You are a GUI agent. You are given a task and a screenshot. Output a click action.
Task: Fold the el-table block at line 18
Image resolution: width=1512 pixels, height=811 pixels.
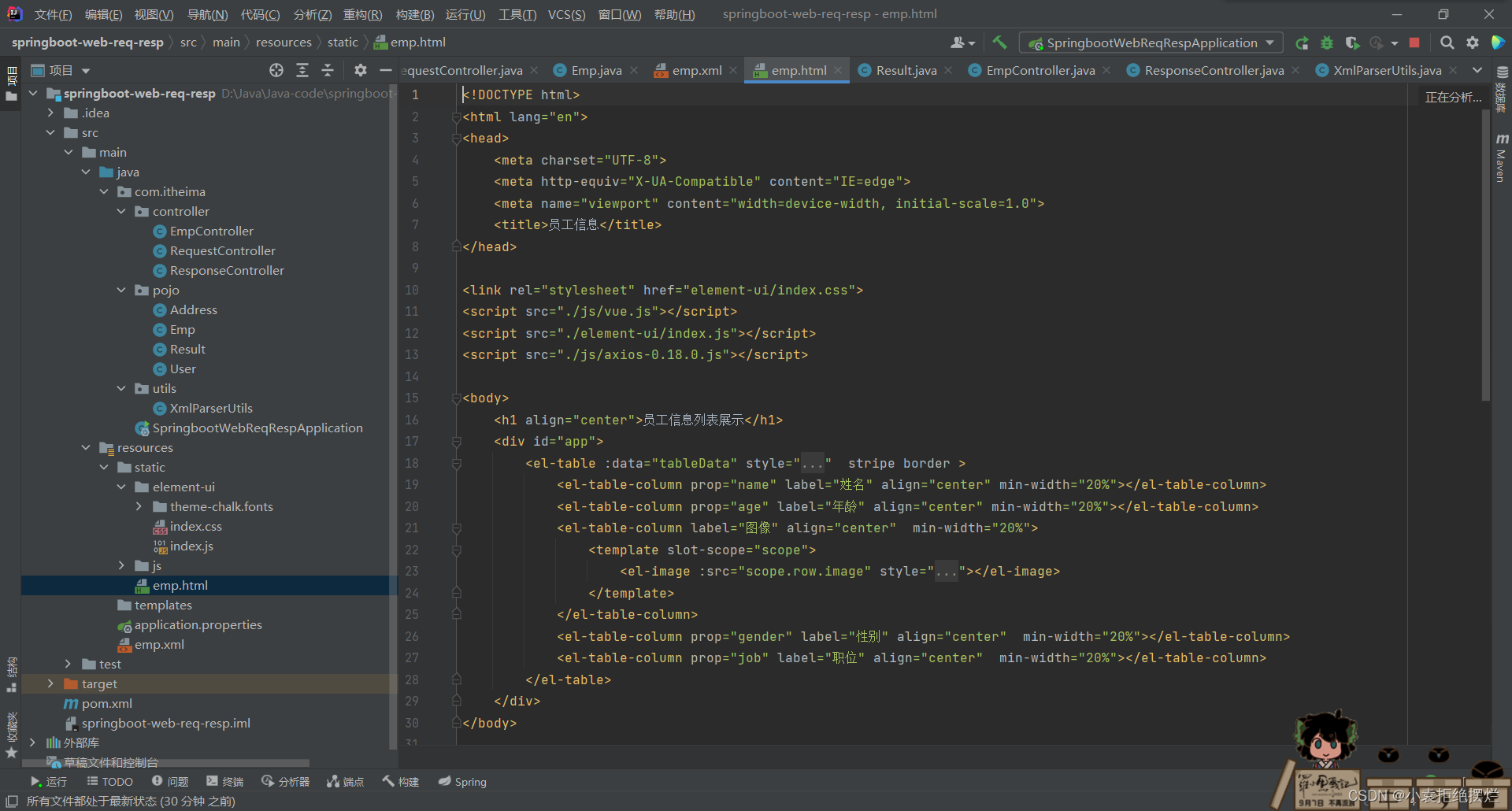click(x=456, y=464)
